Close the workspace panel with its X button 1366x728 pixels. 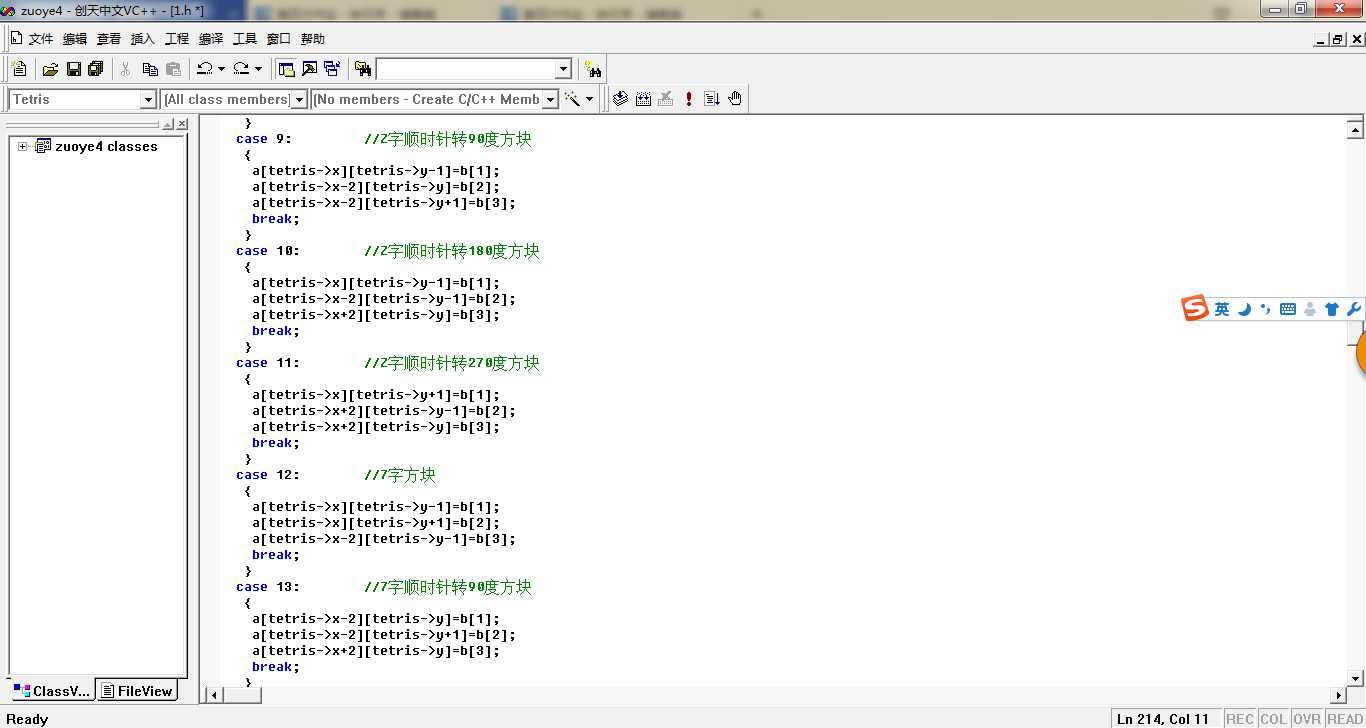coord(182,124)
